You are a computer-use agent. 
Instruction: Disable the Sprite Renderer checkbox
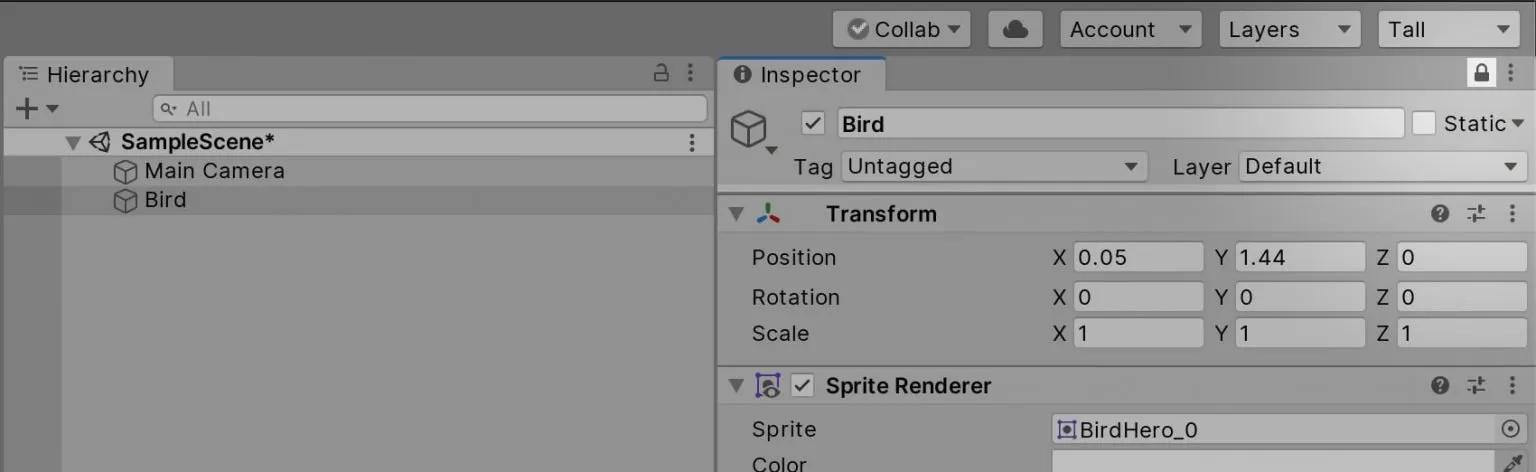pos(803,385)
